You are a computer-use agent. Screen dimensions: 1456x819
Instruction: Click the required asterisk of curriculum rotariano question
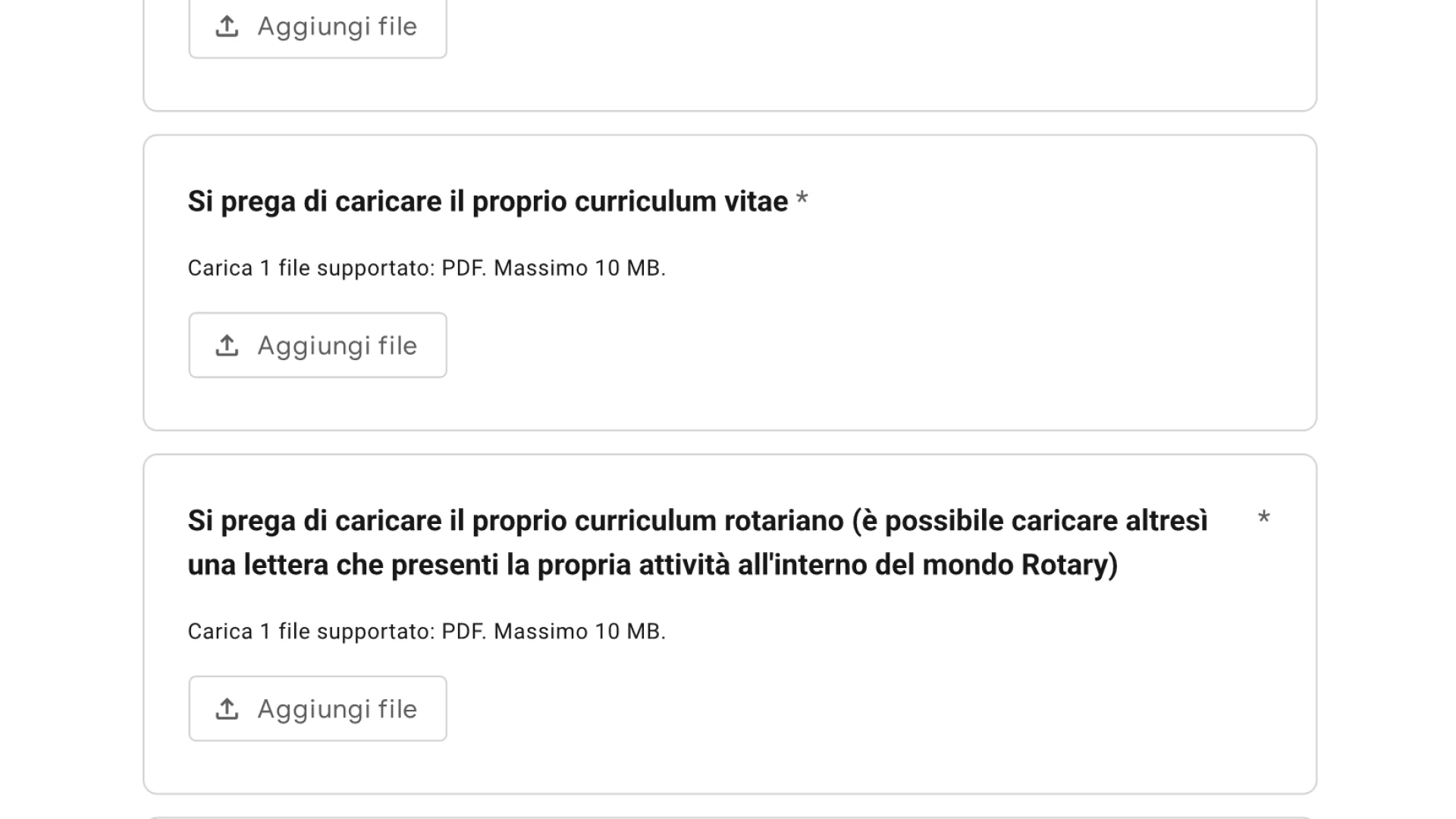(1263, 519)
